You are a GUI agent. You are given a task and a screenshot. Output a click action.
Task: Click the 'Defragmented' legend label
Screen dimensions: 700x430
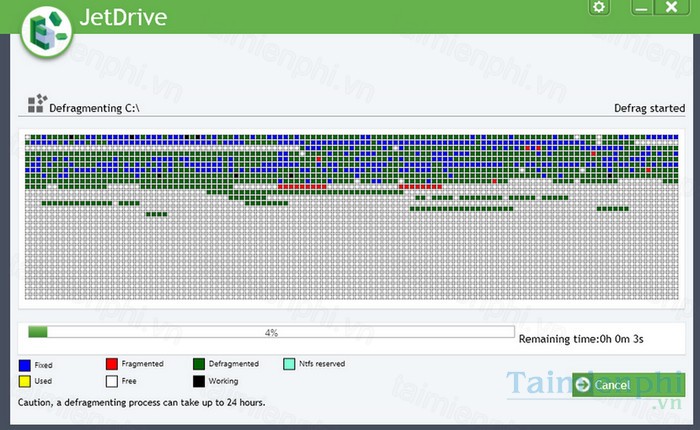click(x=233, y=364)
